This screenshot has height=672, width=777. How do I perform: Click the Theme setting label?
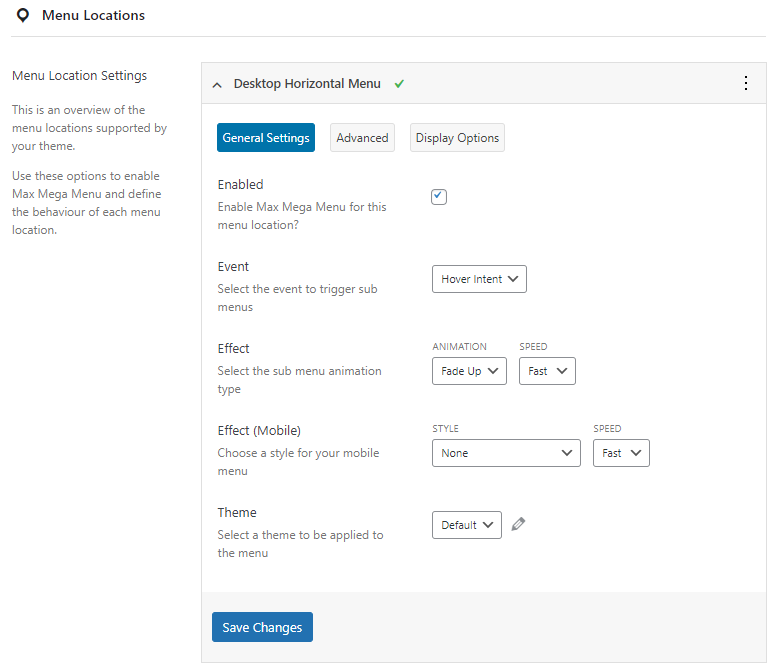coord(237,512)
